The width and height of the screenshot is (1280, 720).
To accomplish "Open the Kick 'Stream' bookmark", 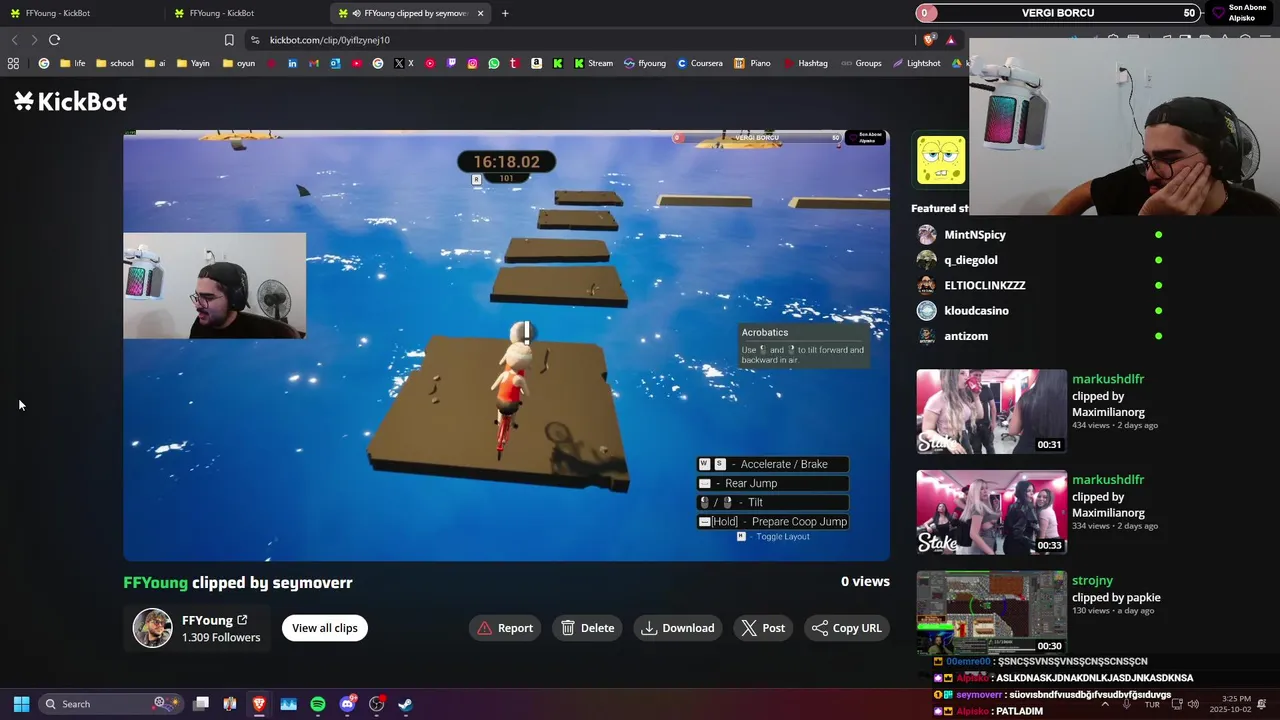I will [593, 63].
